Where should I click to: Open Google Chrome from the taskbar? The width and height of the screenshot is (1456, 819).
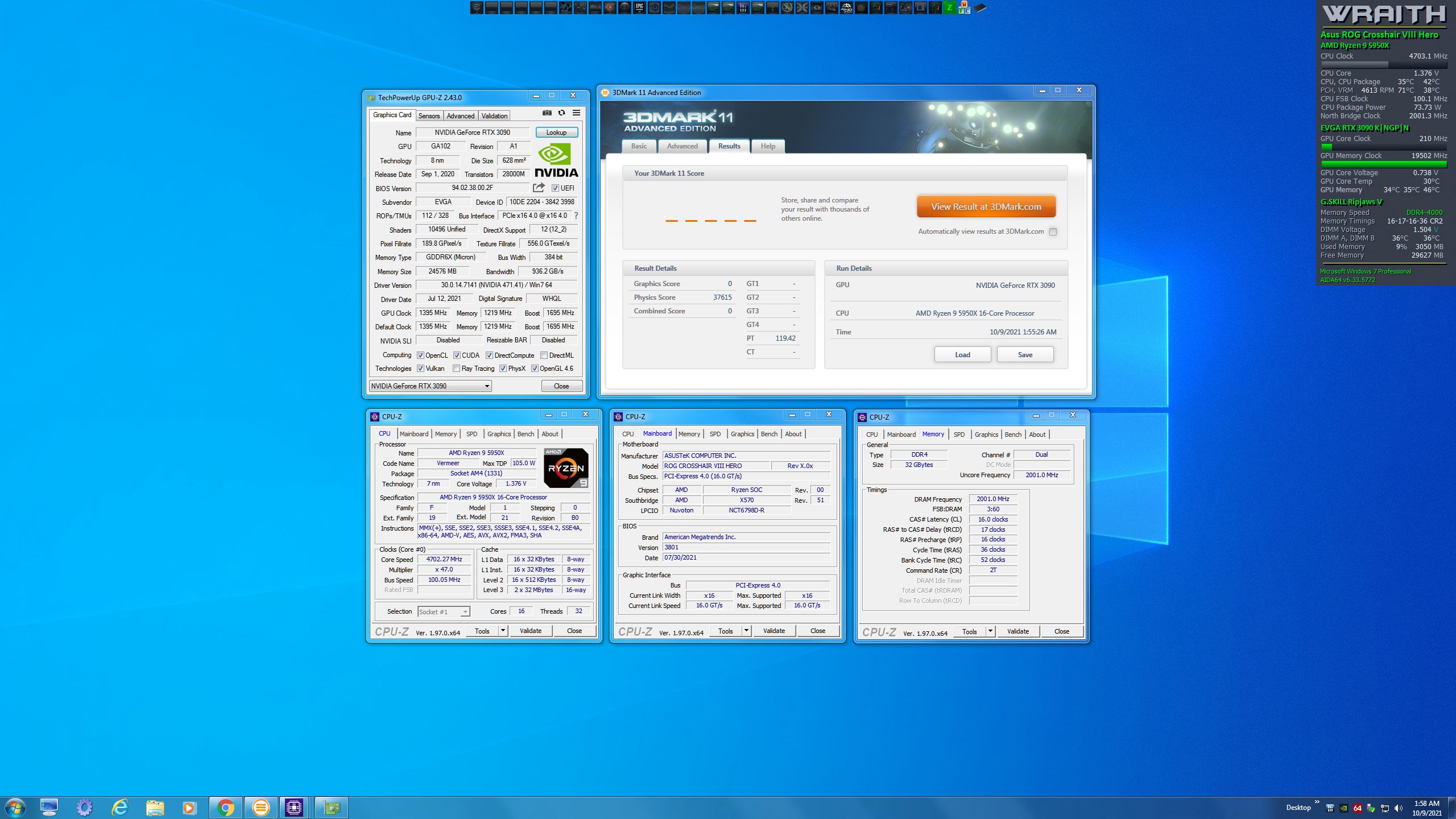(x=225, y=807)
